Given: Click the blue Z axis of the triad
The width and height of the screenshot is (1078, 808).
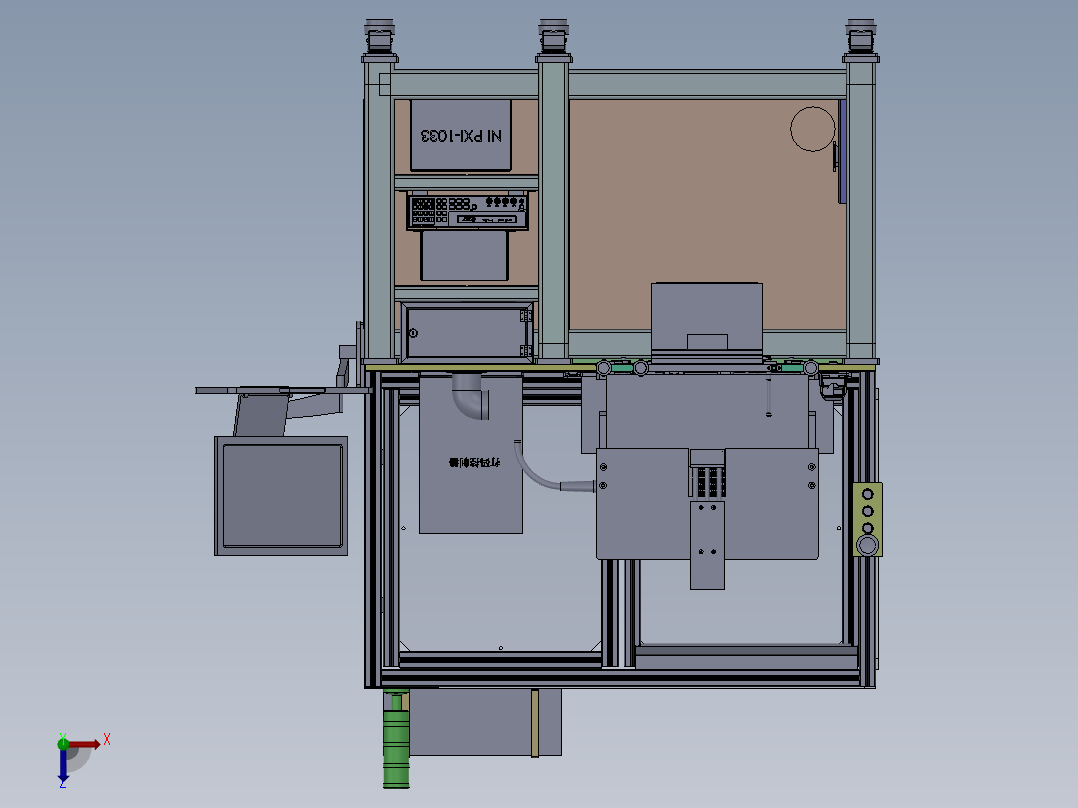Looking at the screenshot, I should pyautogui.click(x=63, y=764).
